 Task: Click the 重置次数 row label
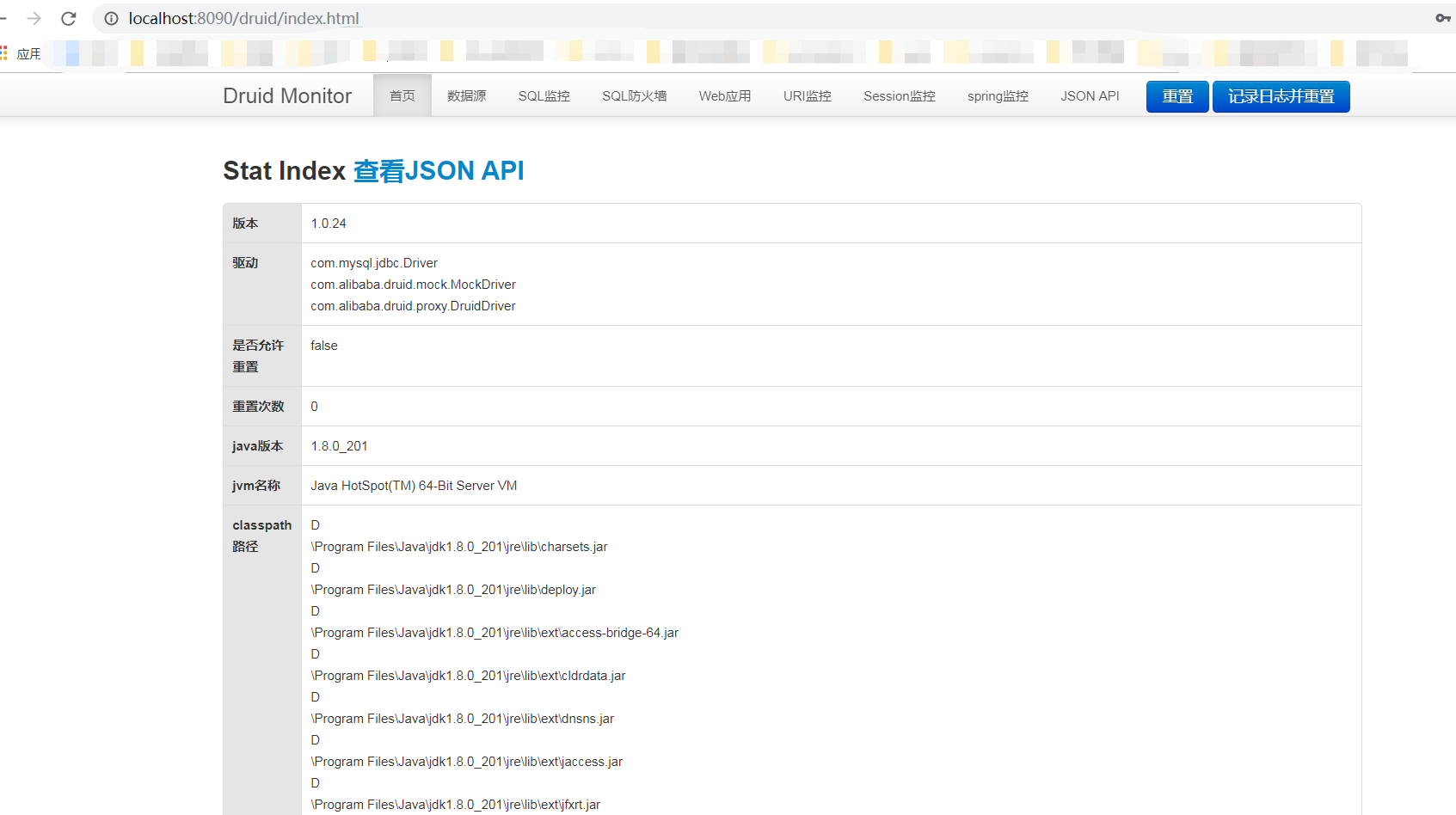coord(258,407)
